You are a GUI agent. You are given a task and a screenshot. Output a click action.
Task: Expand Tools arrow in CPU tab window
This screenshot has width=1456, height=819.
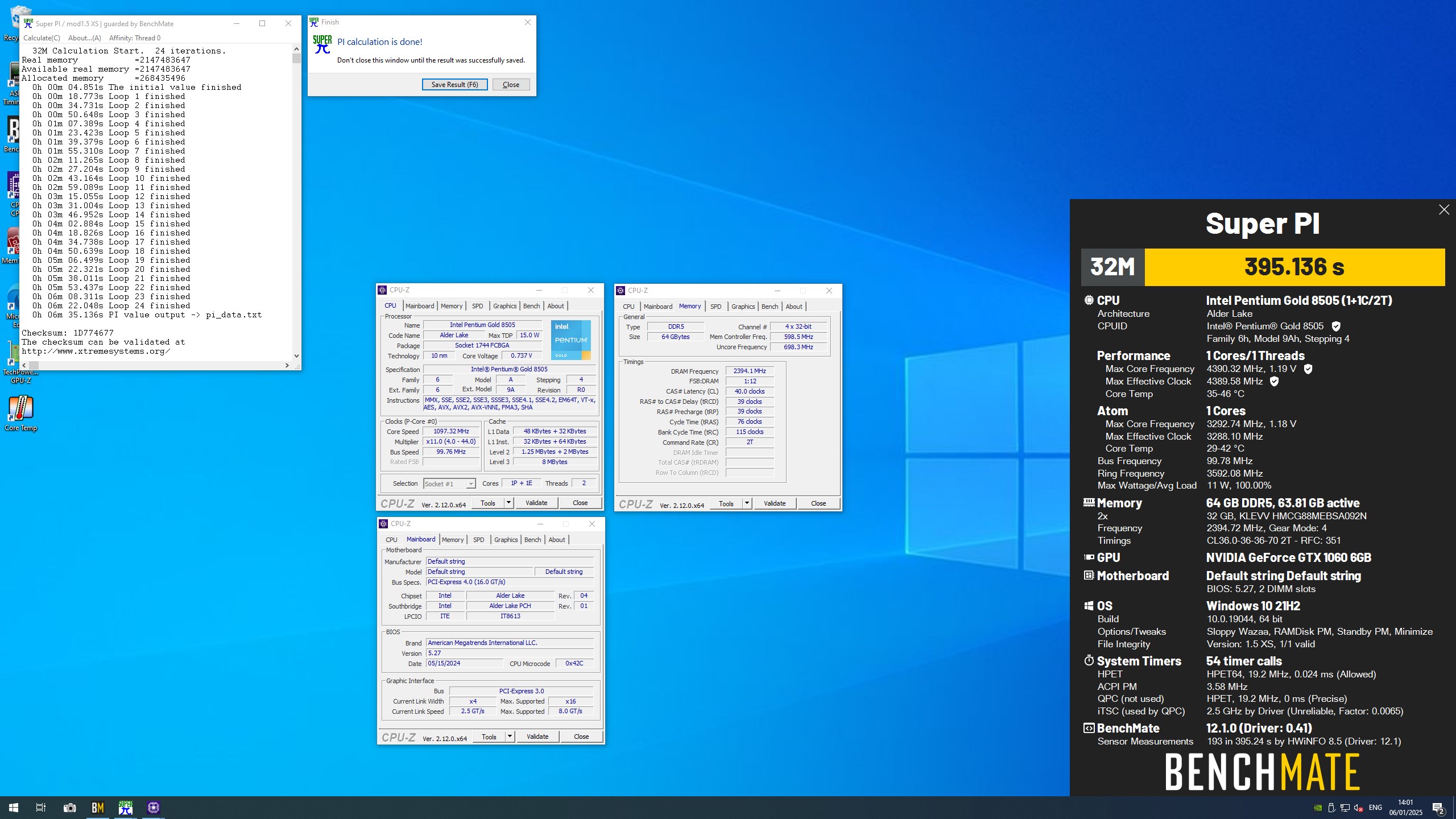coord(508,503)
